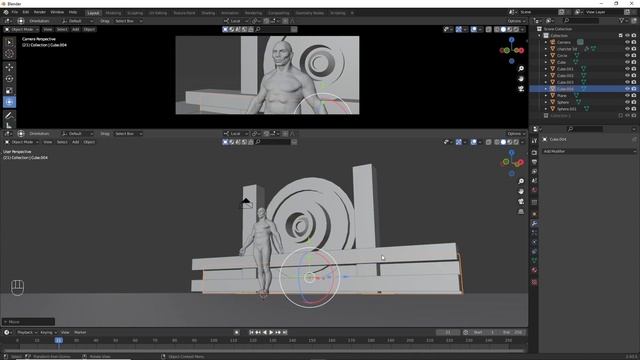This screenshot has height=360, width=640.
Task: Switch to the Shading workspace tab
Action: coord(208,13)
